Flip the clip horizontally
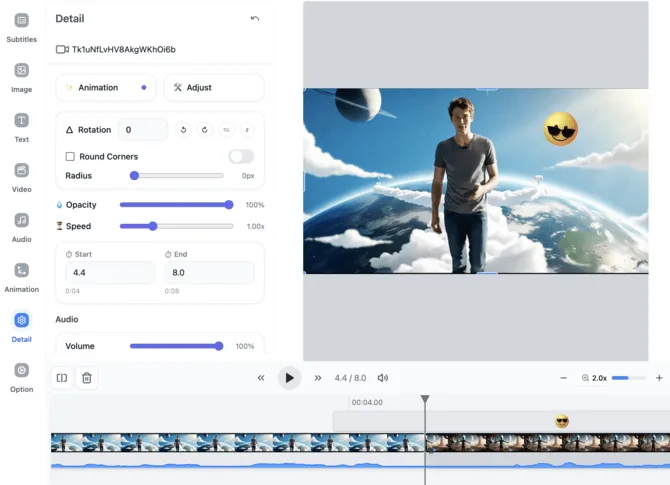 coord(226,130)
